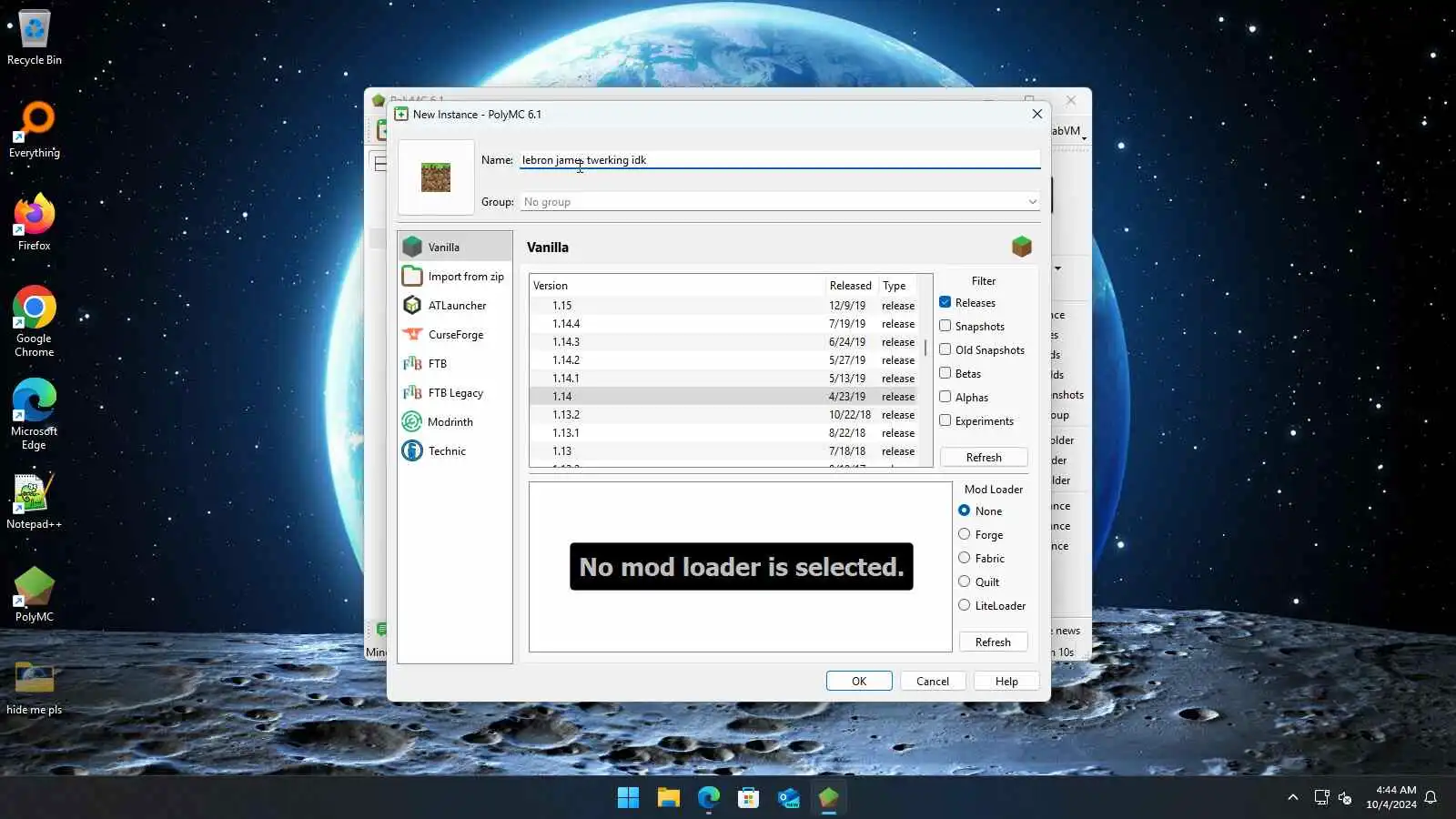Click into the instance Name field

point(780,160)
